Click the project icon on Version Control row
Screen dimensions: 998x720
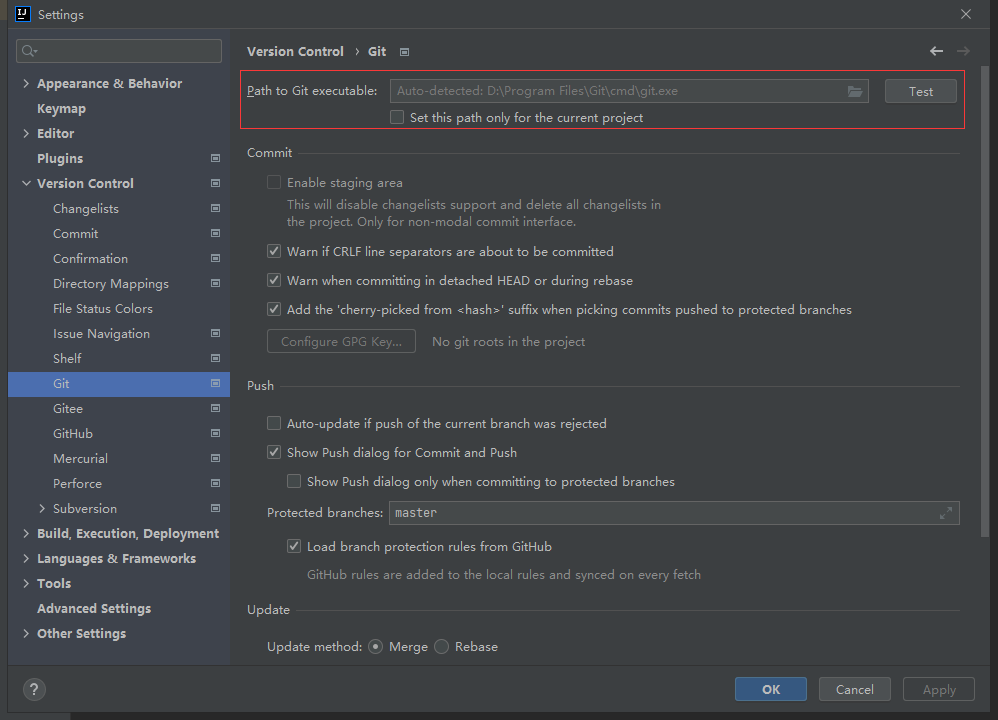point(215,183)
